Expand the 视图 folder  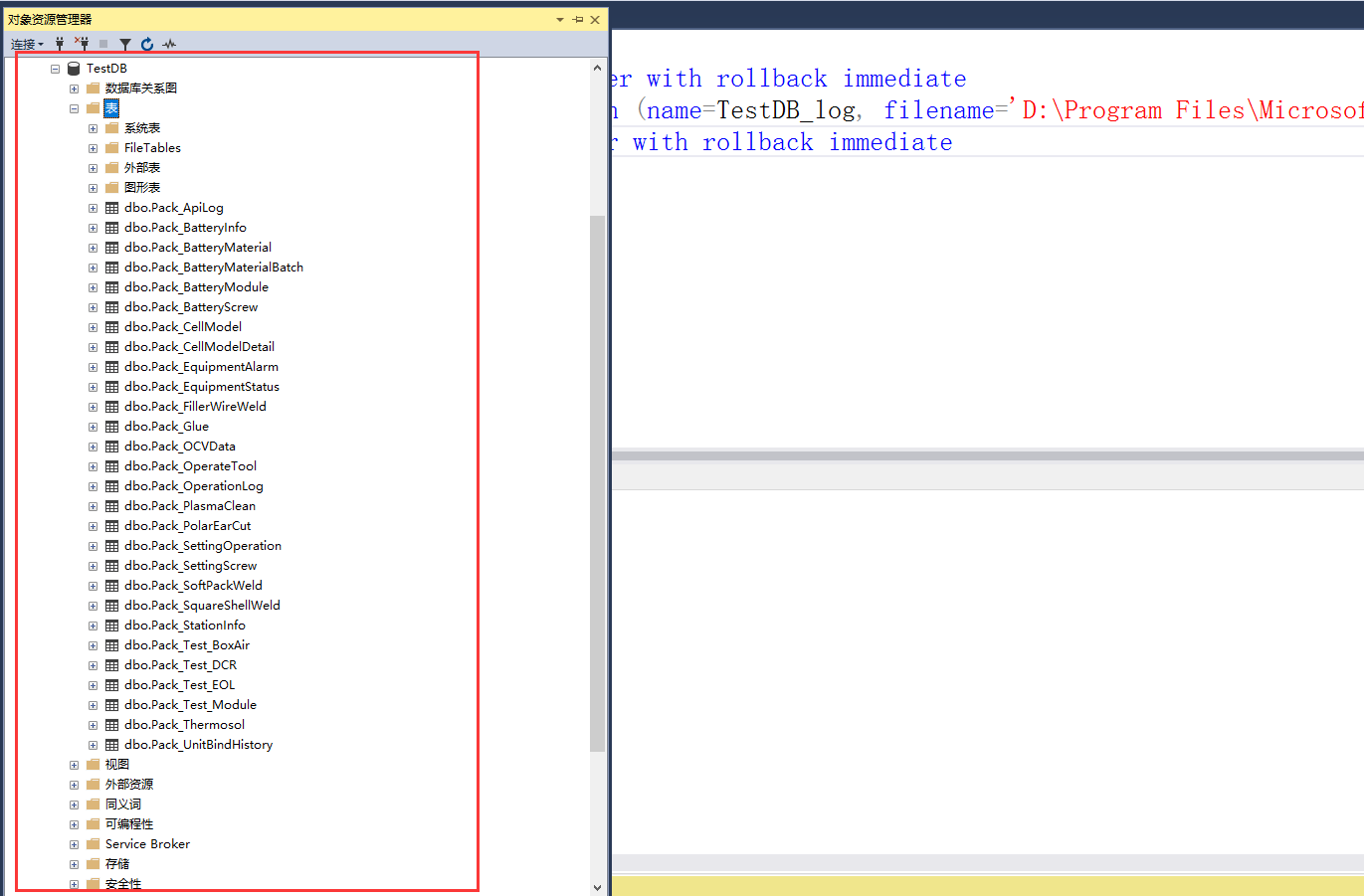pos(74,765)
